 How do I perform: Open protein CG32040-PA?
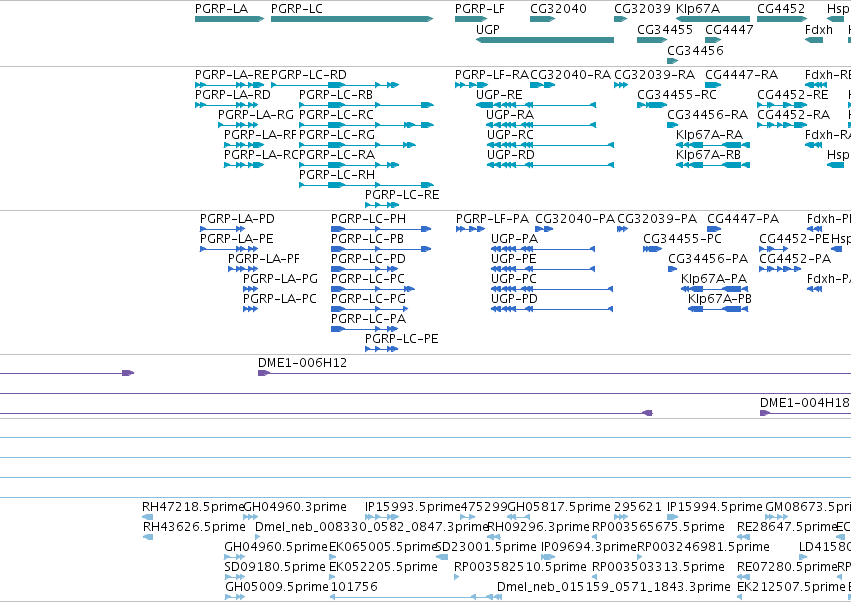pos(544,229)
